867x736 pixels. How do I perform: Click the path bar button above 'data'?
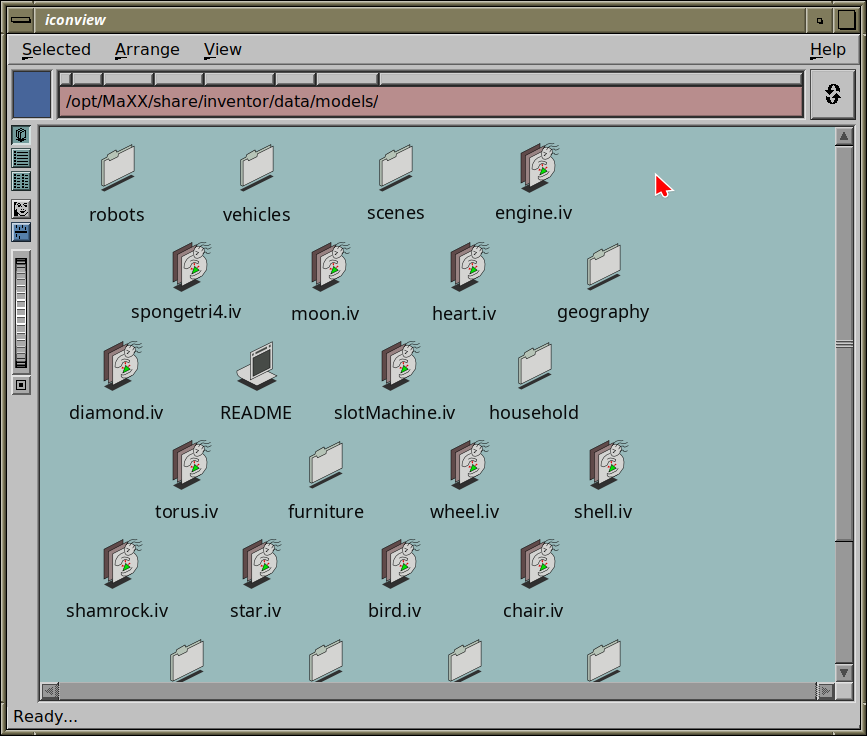[x=296, y=79]
